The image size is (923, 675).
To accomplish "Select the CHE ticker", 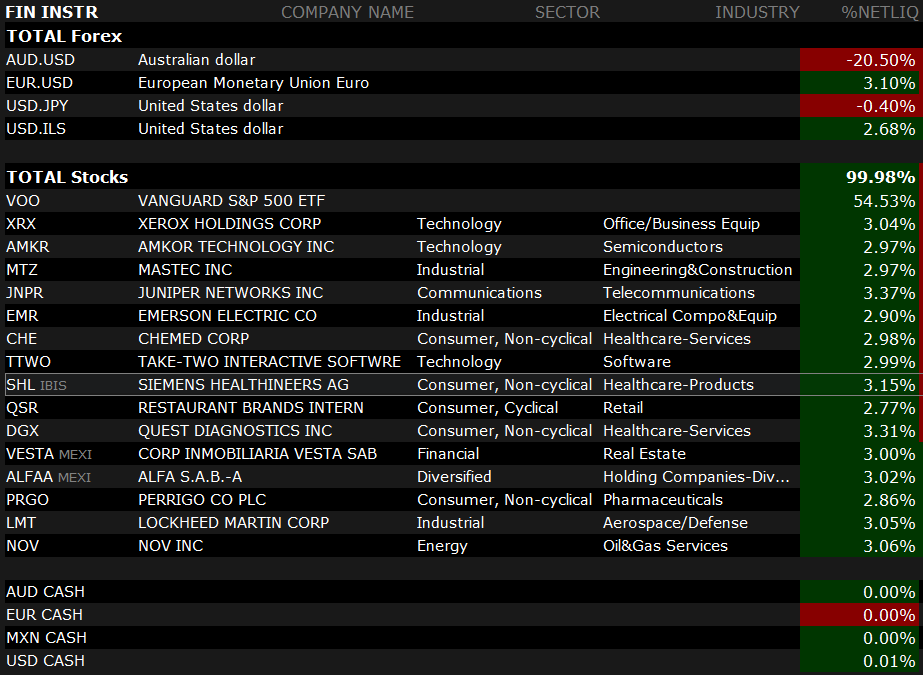I will pyautogui.click(x=22, y=338).
